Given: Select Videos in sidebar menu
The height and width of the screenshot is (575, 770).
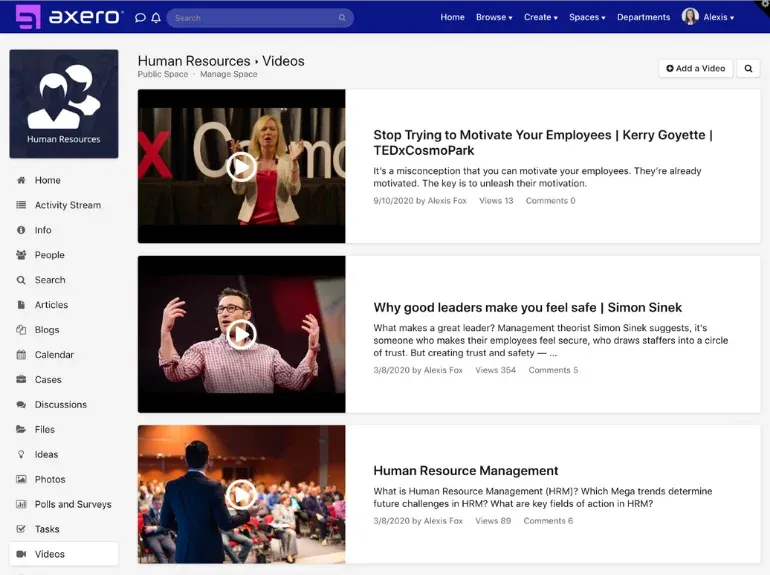Looking at the screenshot, I should (x=64, y=554).
